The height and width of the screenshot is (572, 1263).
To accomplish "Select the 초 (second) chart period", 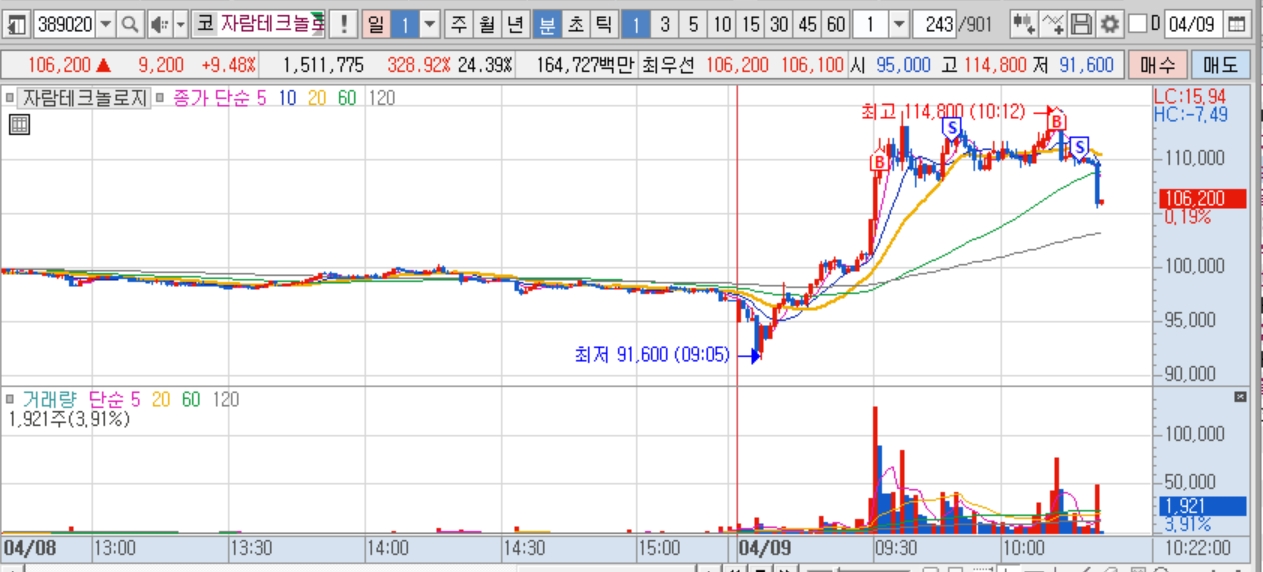I will (x=576, y=23).
